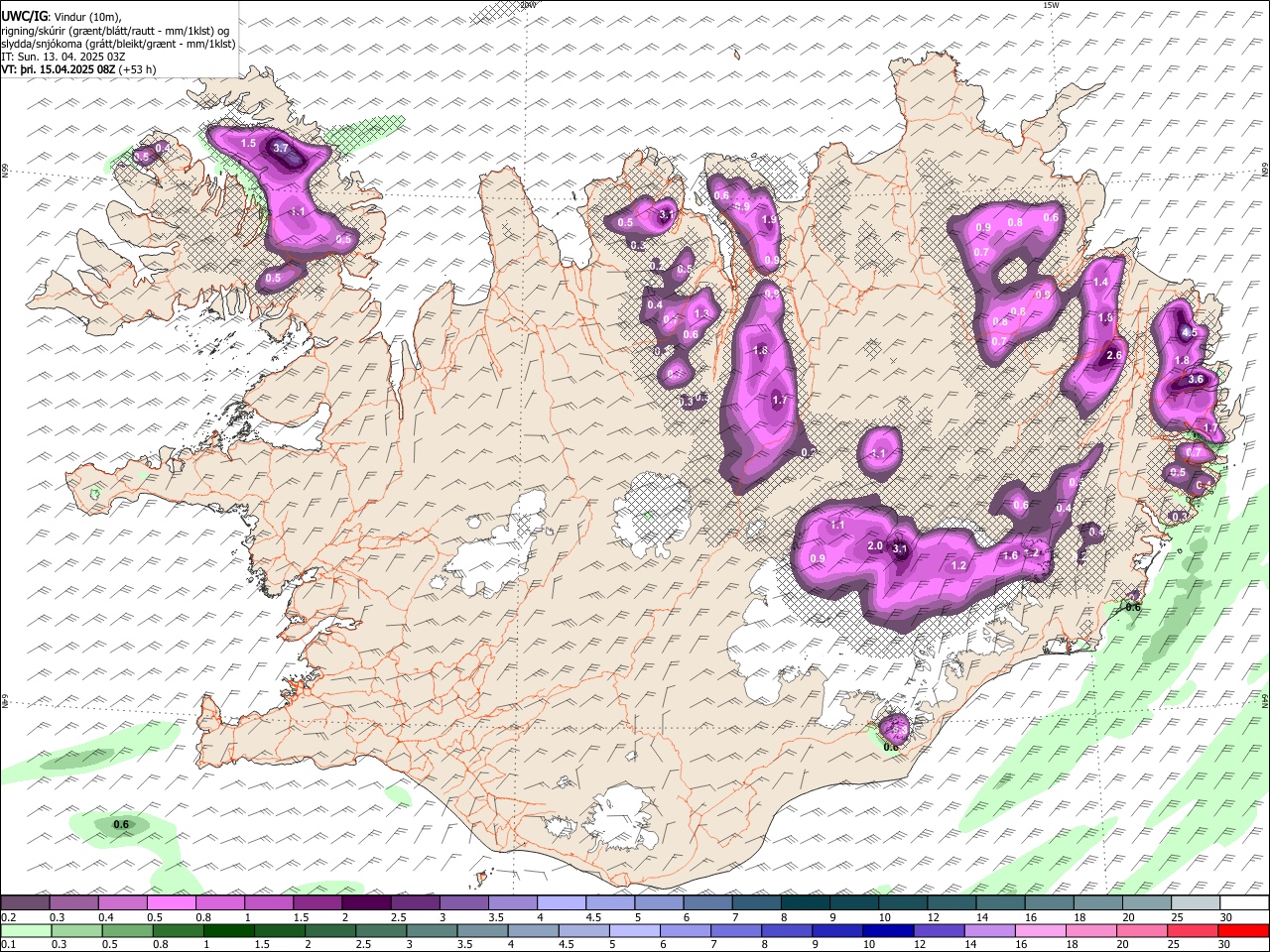The width and height of the screenshot is (1270, 952).
Task: Click the 4.5 value label on the map
Action: [x=1190, y=332]
